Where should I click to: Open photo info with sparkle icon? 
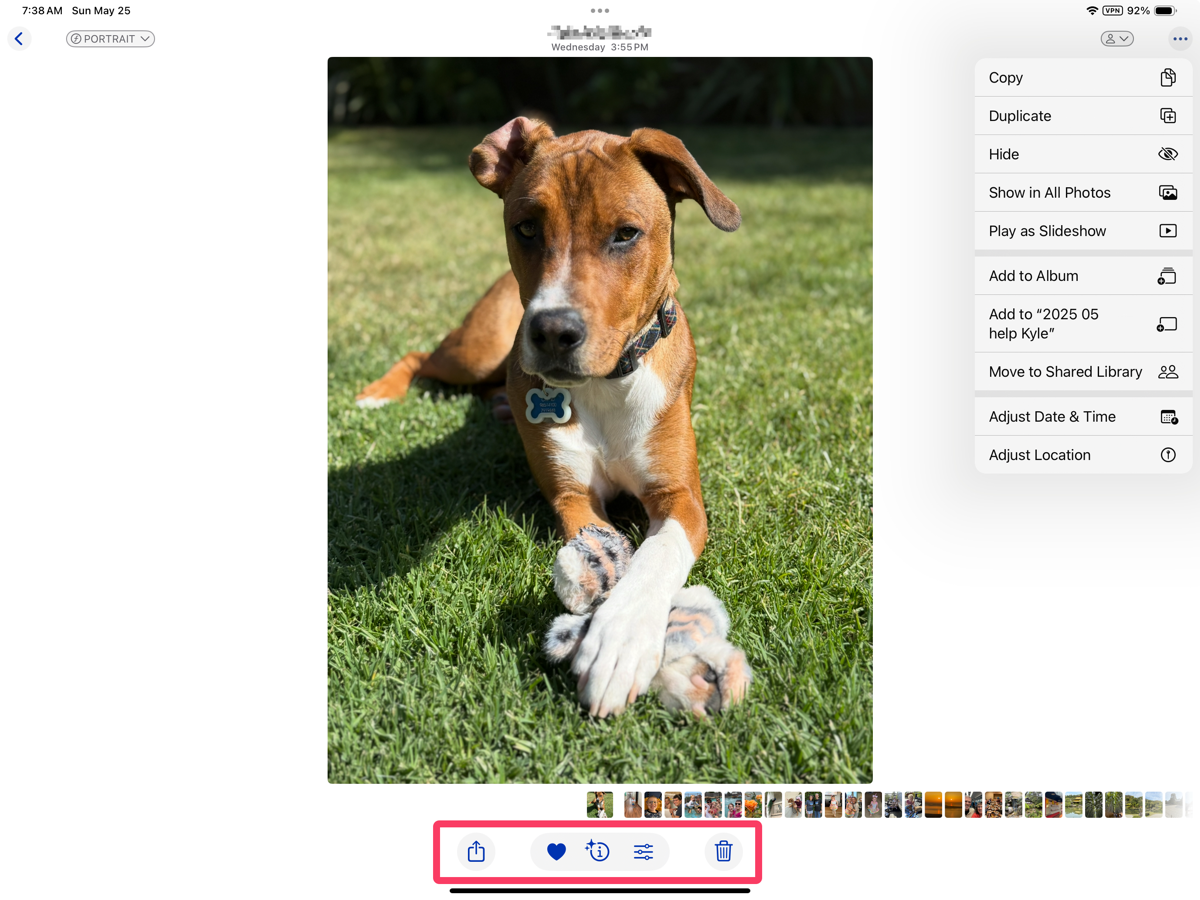598,851
